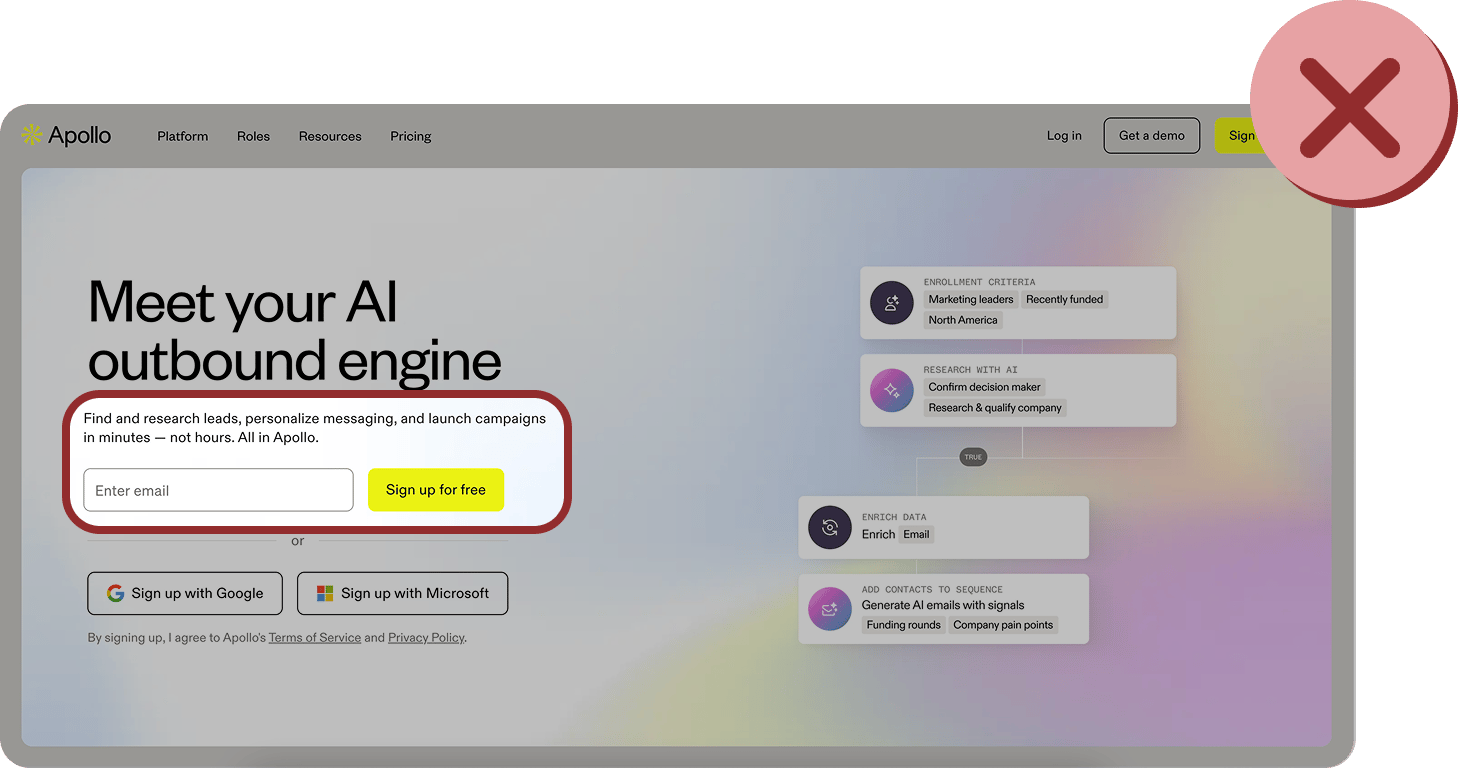Click Sign up with Microsoft
The width and height of the screenshot is (1458, 768).
click(x=403, y=593)
